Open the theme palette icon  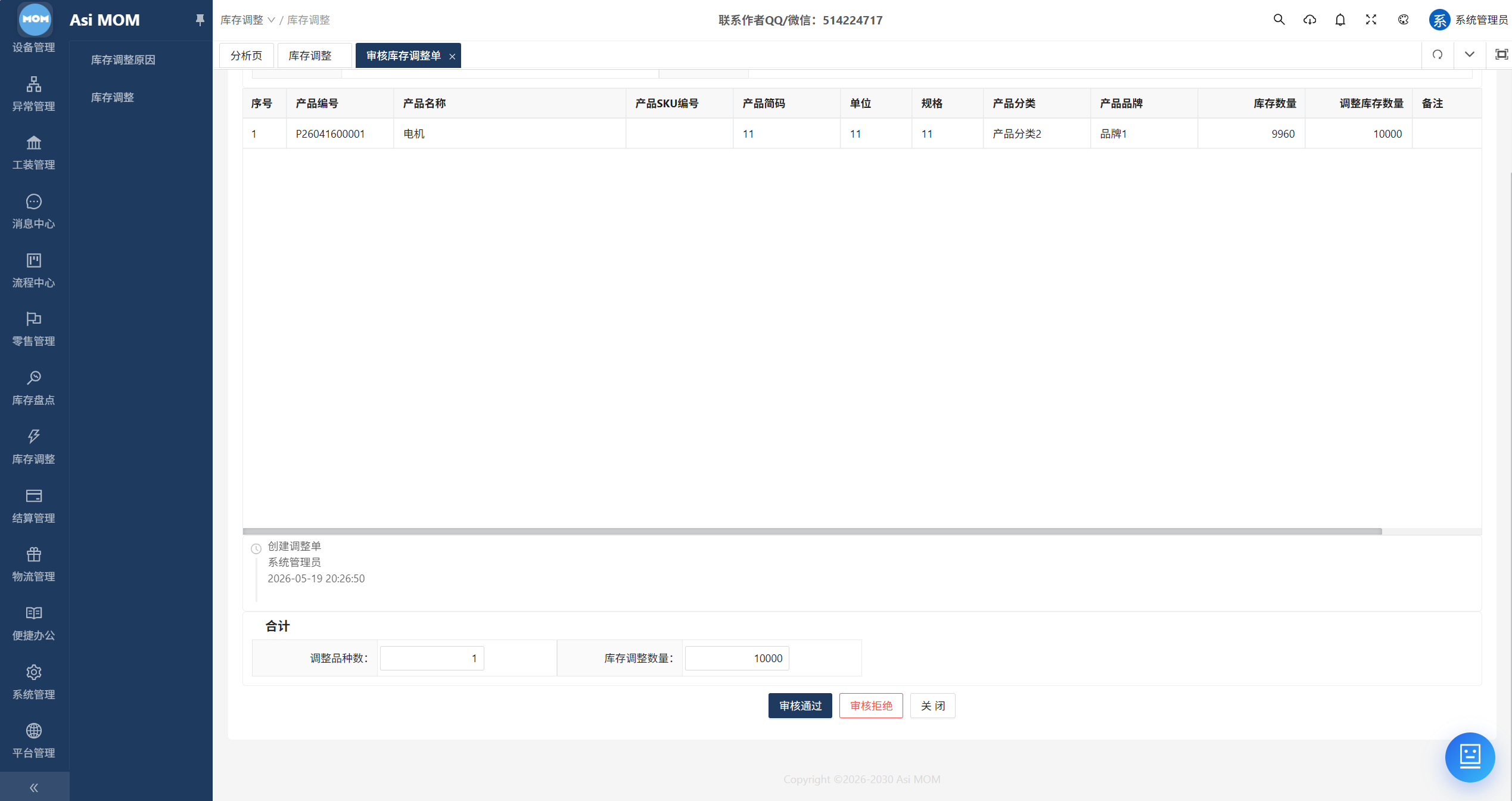(1403, 20)
